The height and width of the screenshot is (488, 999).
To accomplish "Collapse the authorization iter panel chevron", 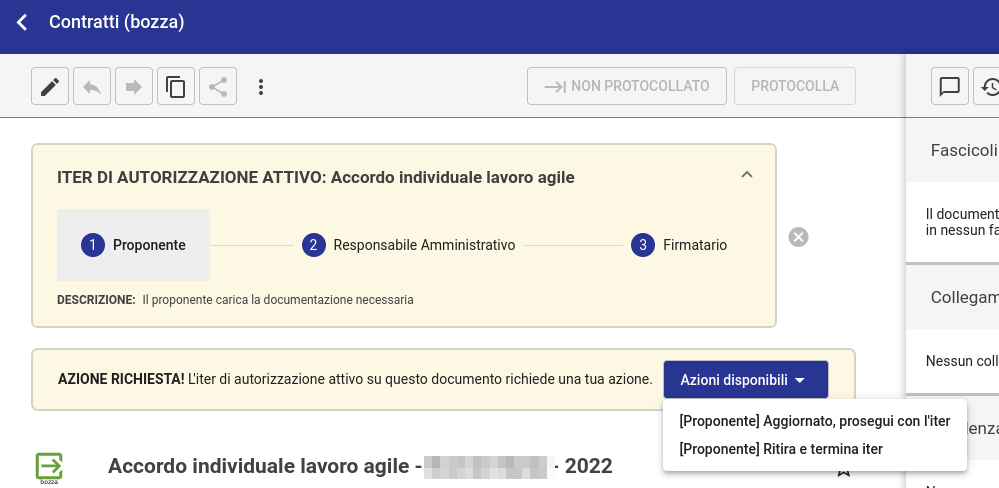I will click(747, 175).
